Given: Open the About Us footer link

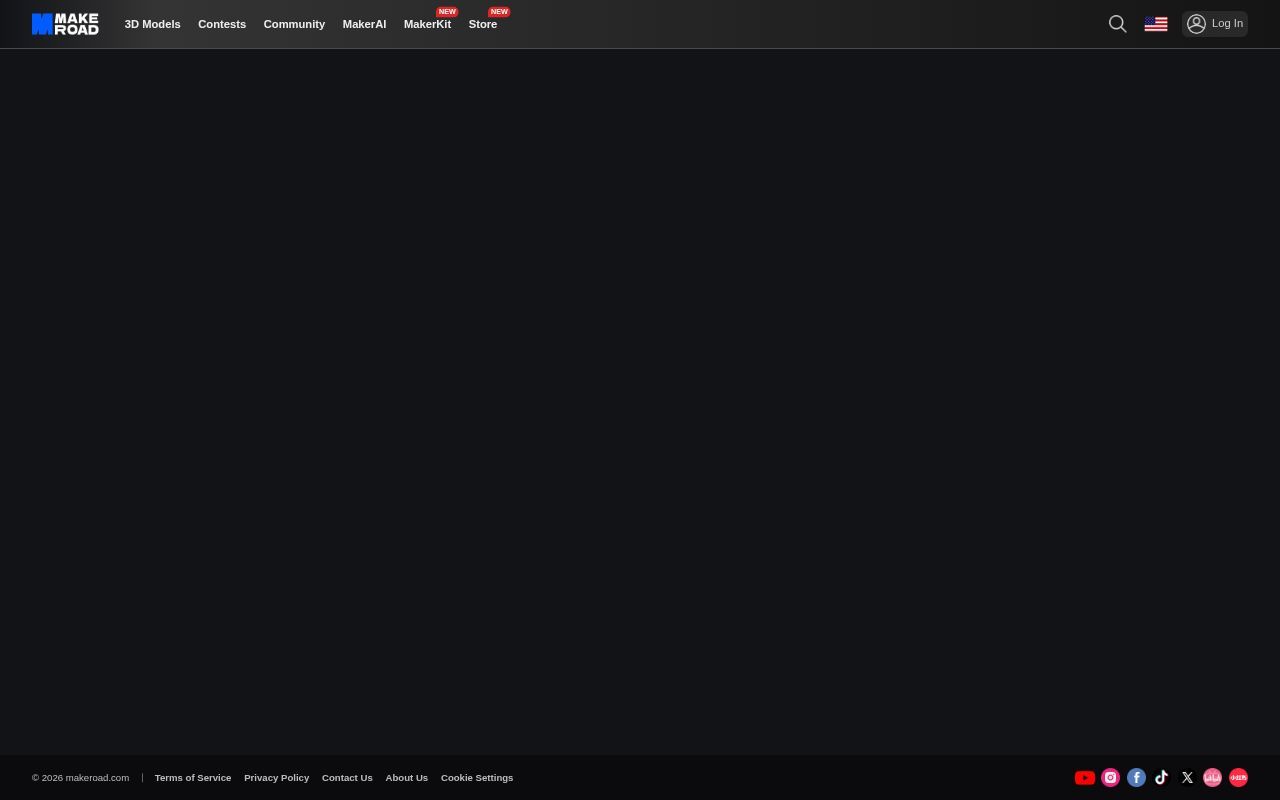Looking at the screenshot, I should pos(406,778).
